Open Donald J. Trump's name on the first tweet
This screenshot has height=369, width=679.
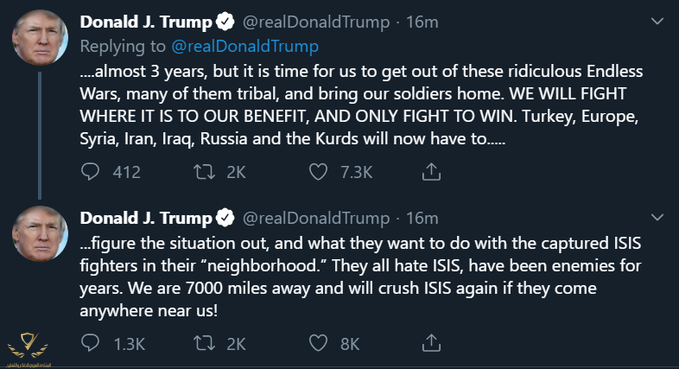click(x=146, y=22)
